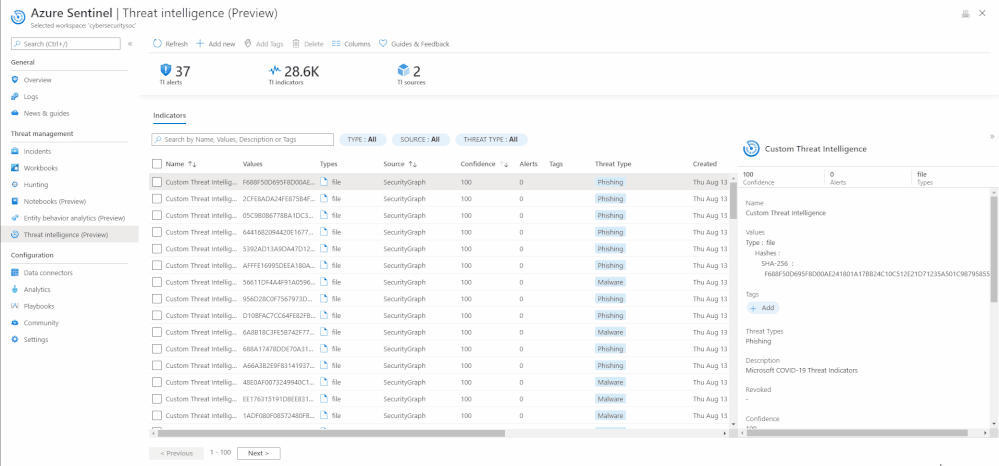Click the Alerts column header
Image resolution: width=999 pixels, height=466 pixels.
coord(529,164)
